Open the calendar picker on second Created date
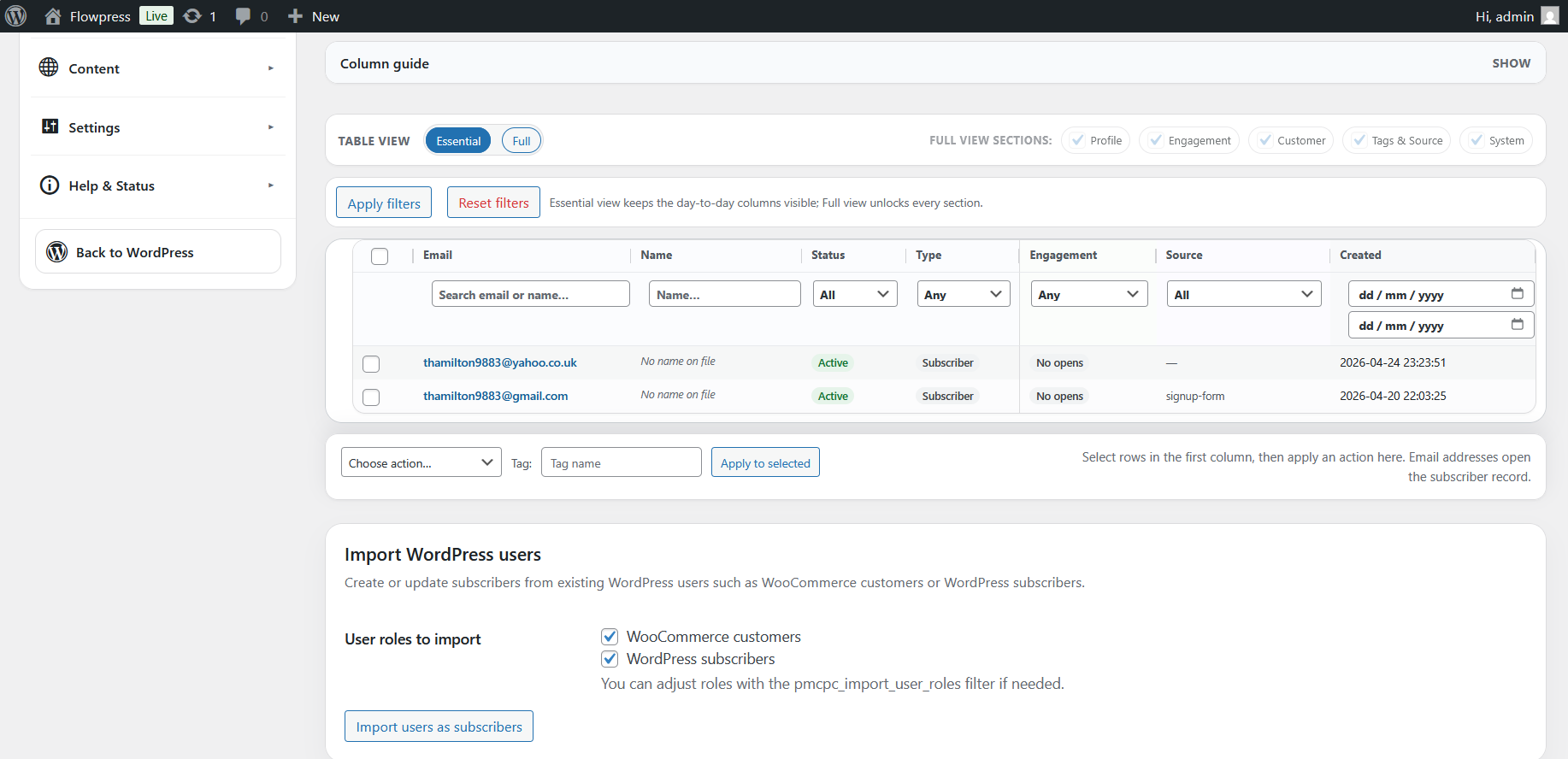Viewport: 1568px width, 759px height. pyautogui.click(x=1518, y=325)
